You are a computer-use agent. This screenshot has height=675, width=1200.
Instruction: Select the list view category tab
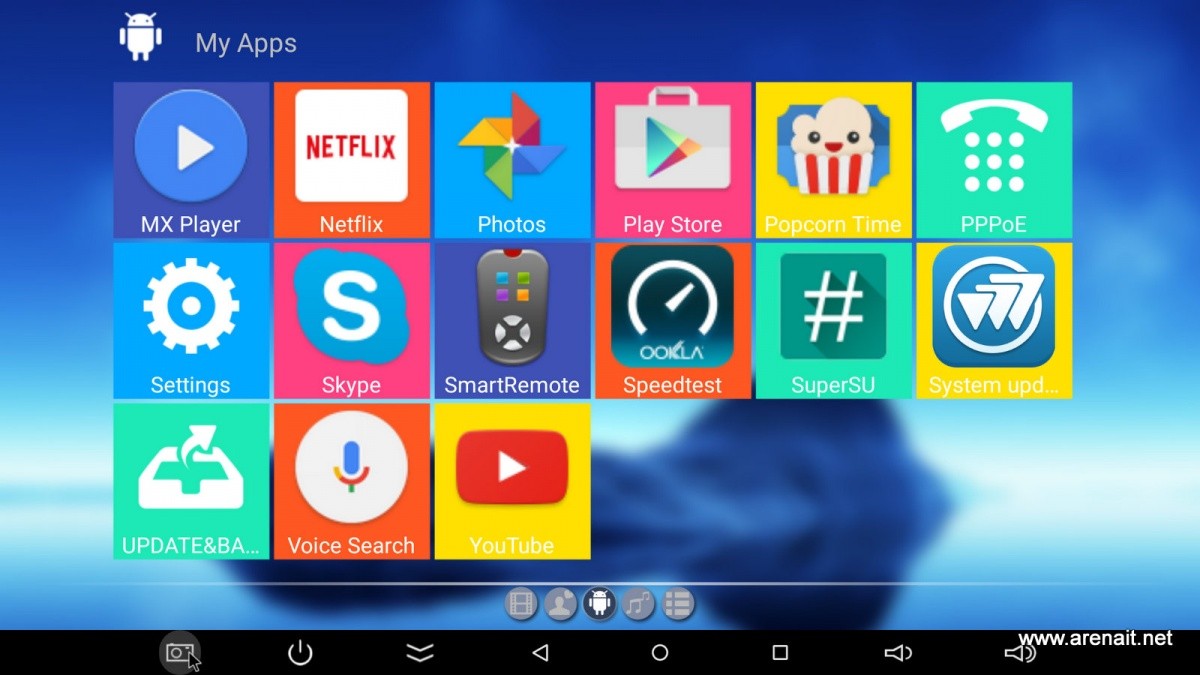pos(677,603)
